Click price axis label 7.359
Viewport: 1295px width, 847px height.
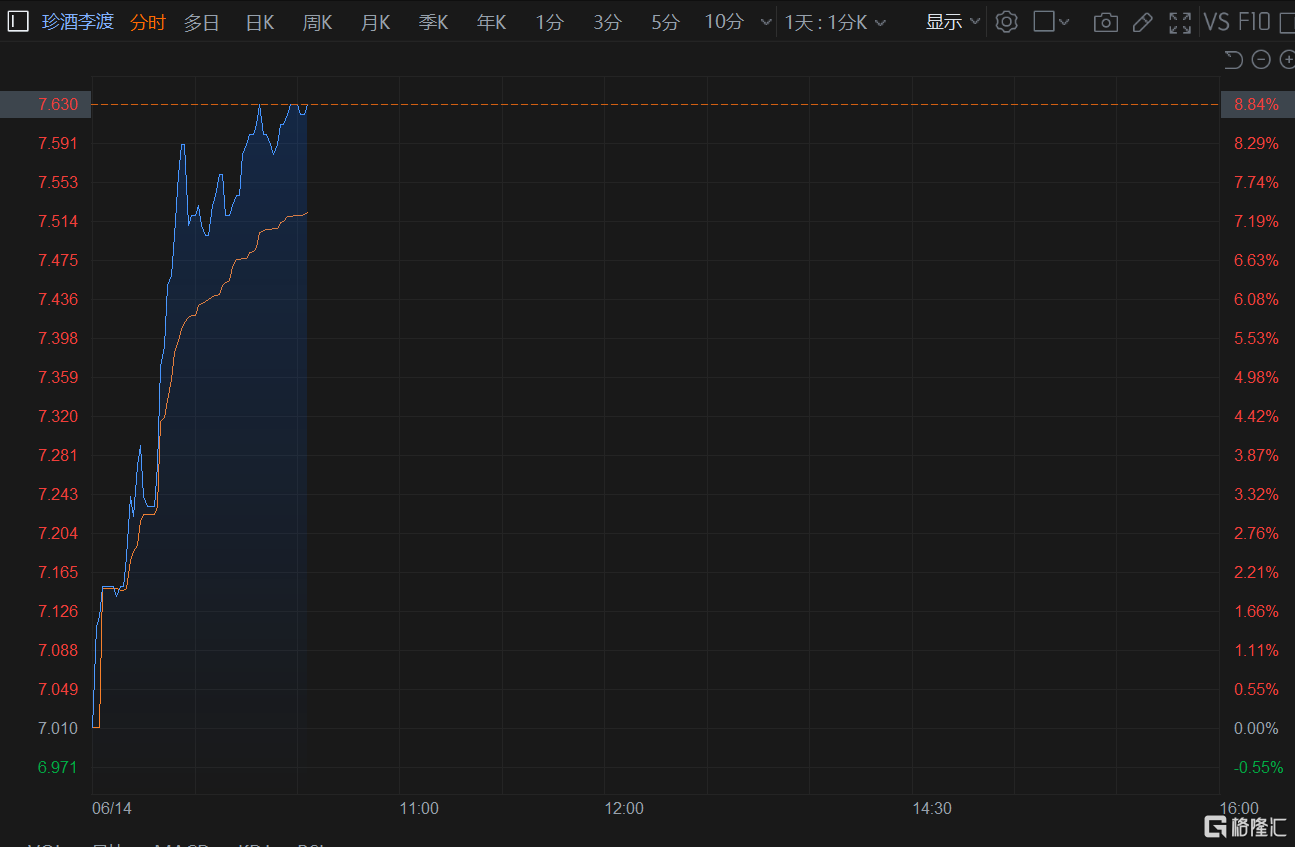[58, 377]
